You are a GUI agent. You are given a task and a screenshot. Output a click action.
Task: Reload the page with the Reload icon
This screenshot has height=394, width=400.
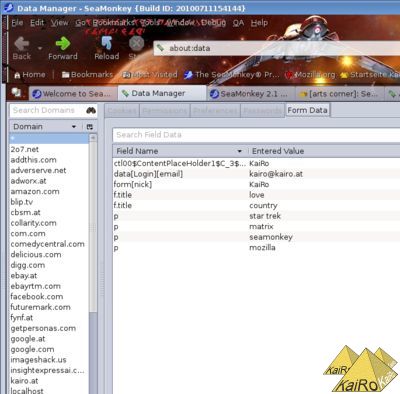(x=107, y=44)
